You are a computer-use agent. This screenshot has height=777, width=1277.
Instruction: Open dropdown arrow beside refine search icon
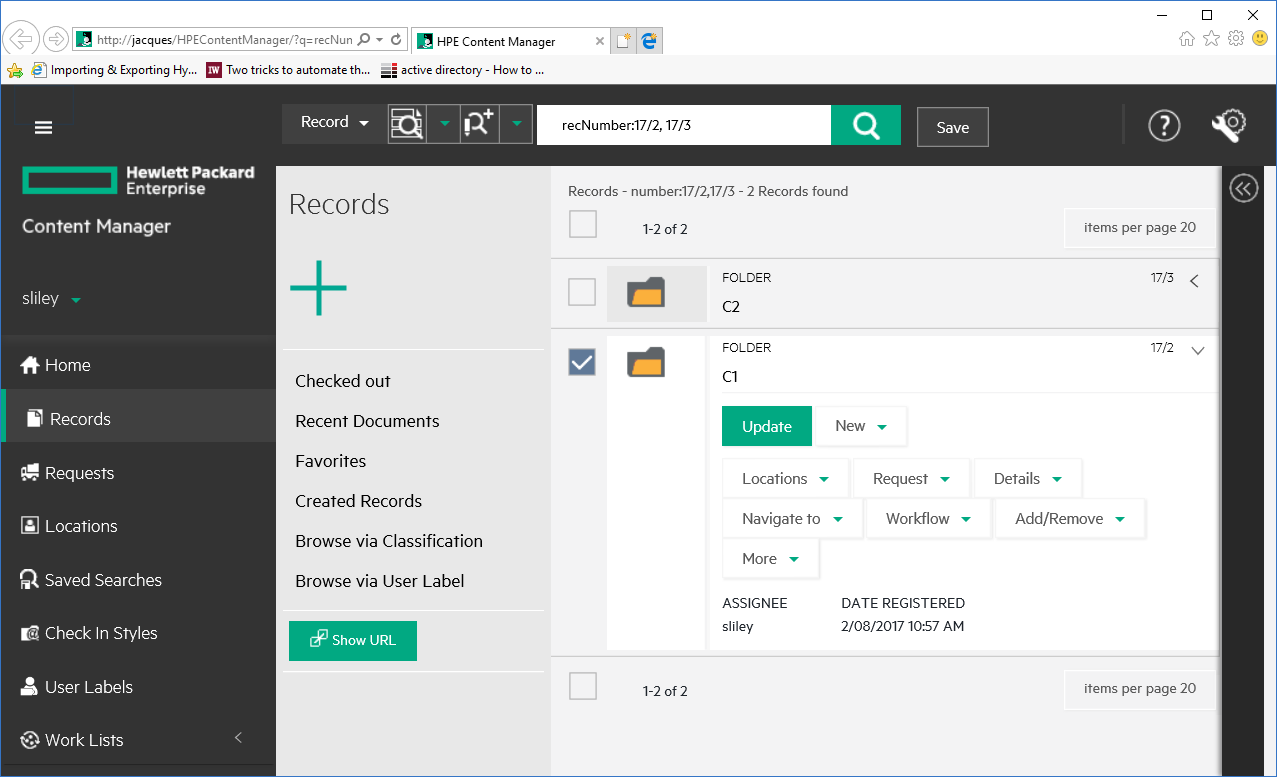[516, 125]
